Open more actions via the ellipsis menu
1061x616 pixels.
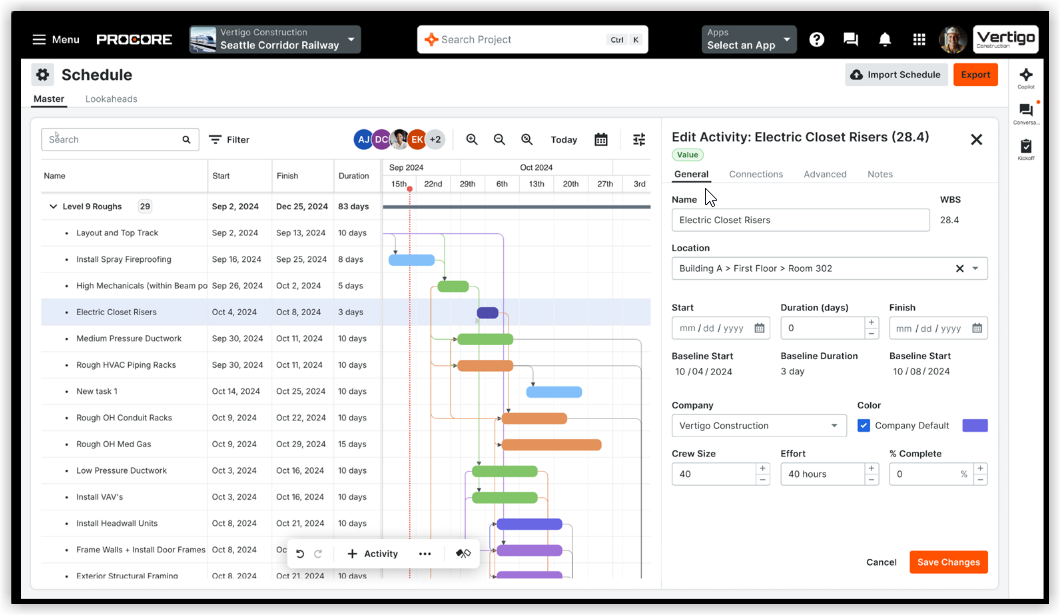425,553
